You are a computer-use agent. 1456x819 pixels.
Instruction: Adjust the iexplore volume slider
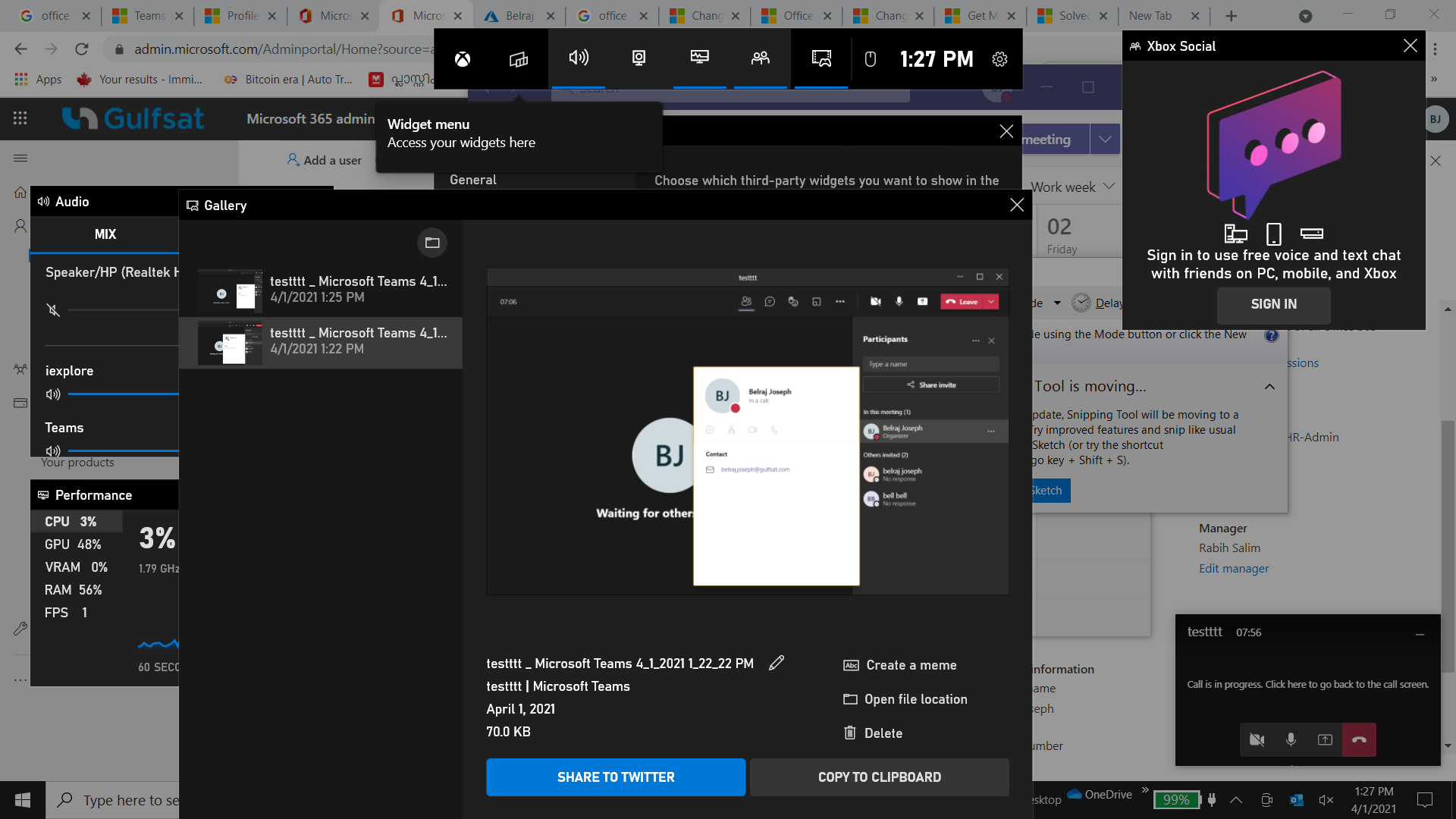[x=121, y=394]
